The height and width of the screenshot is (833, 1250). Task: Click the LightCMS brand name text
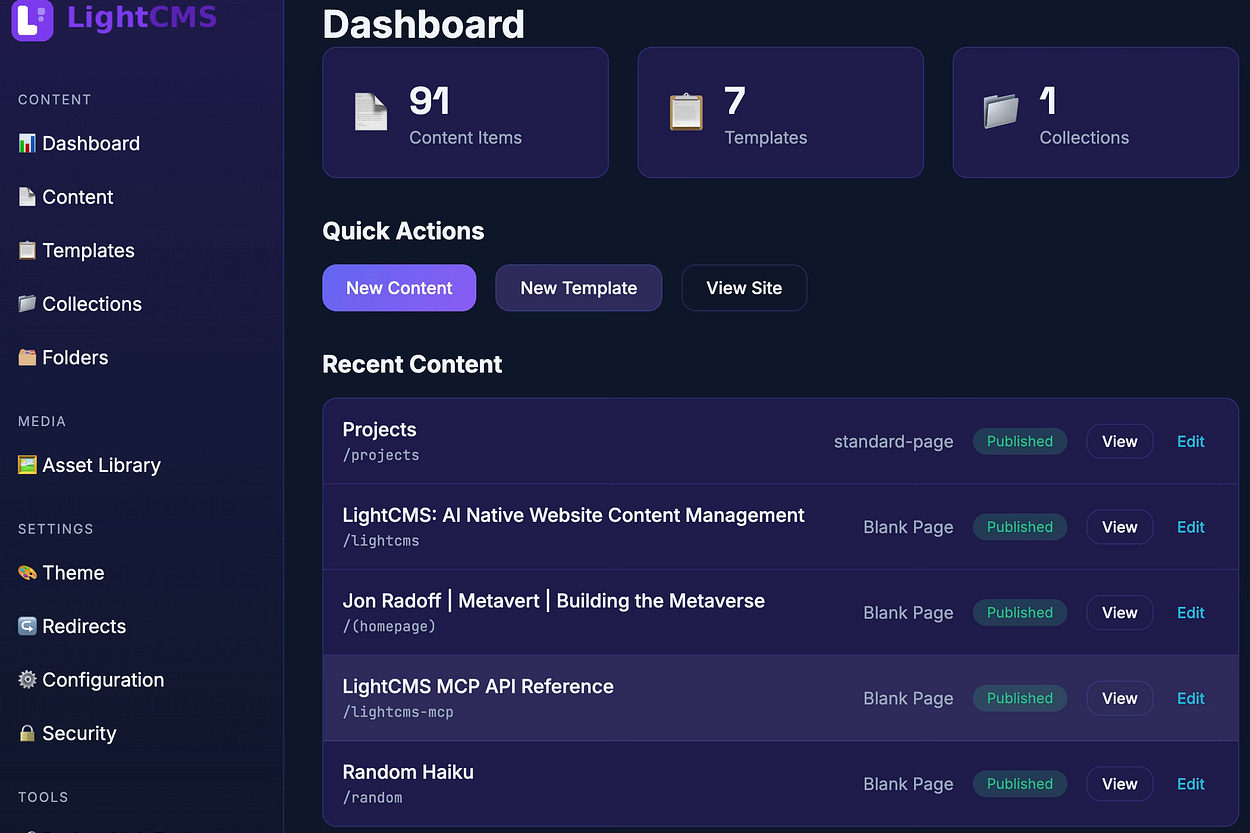(x=142, y=16)
